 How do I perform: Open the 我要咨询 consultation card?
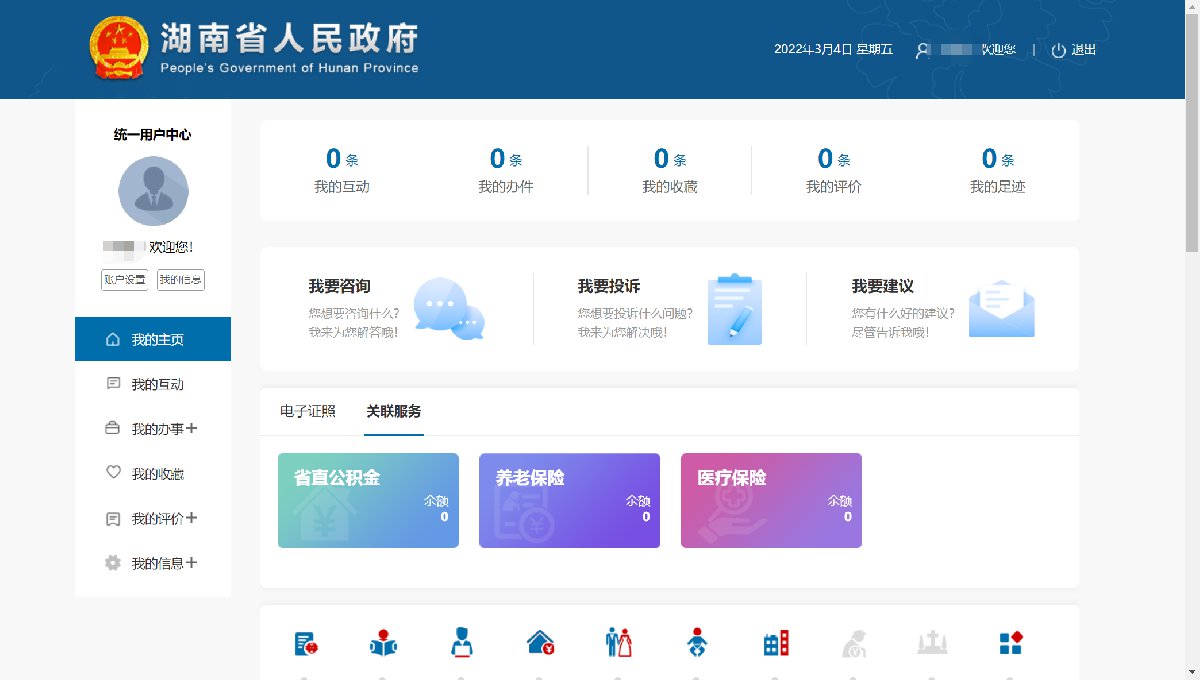pyautogui.click(x=396, y=308)
